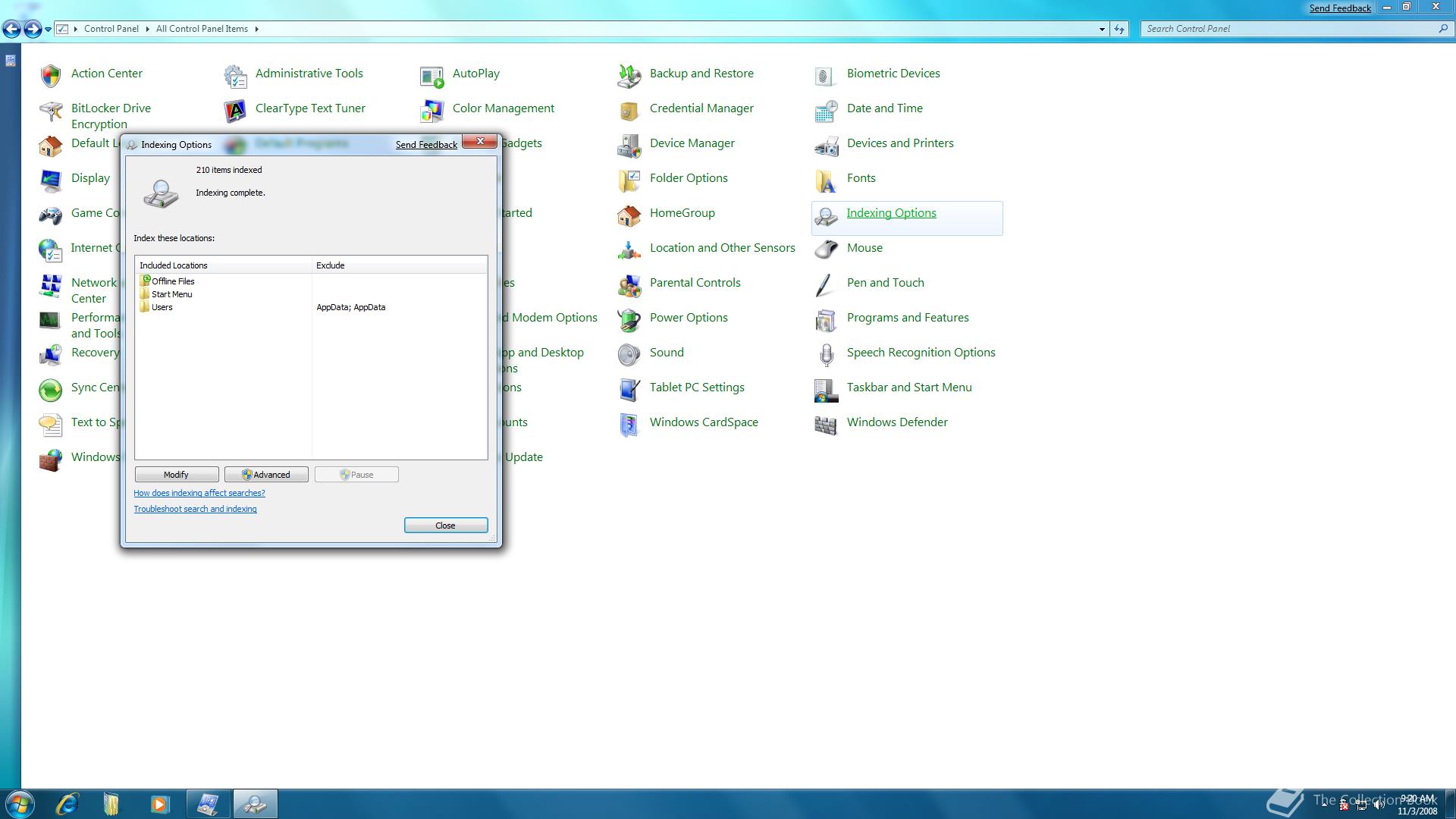Click the volume icon in system tray

tap(1379, 805)
